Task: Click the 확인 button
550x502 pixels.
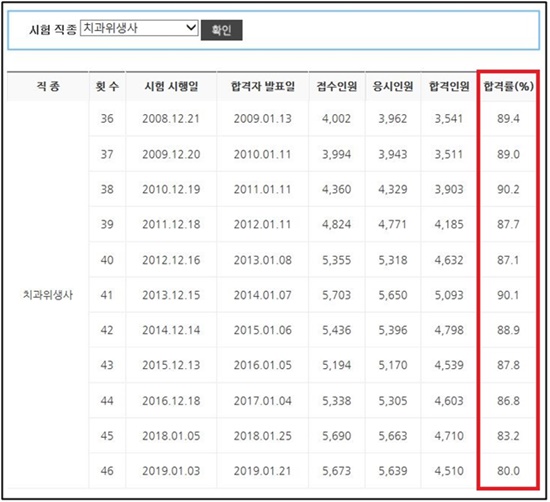Action: pos(221,30)
